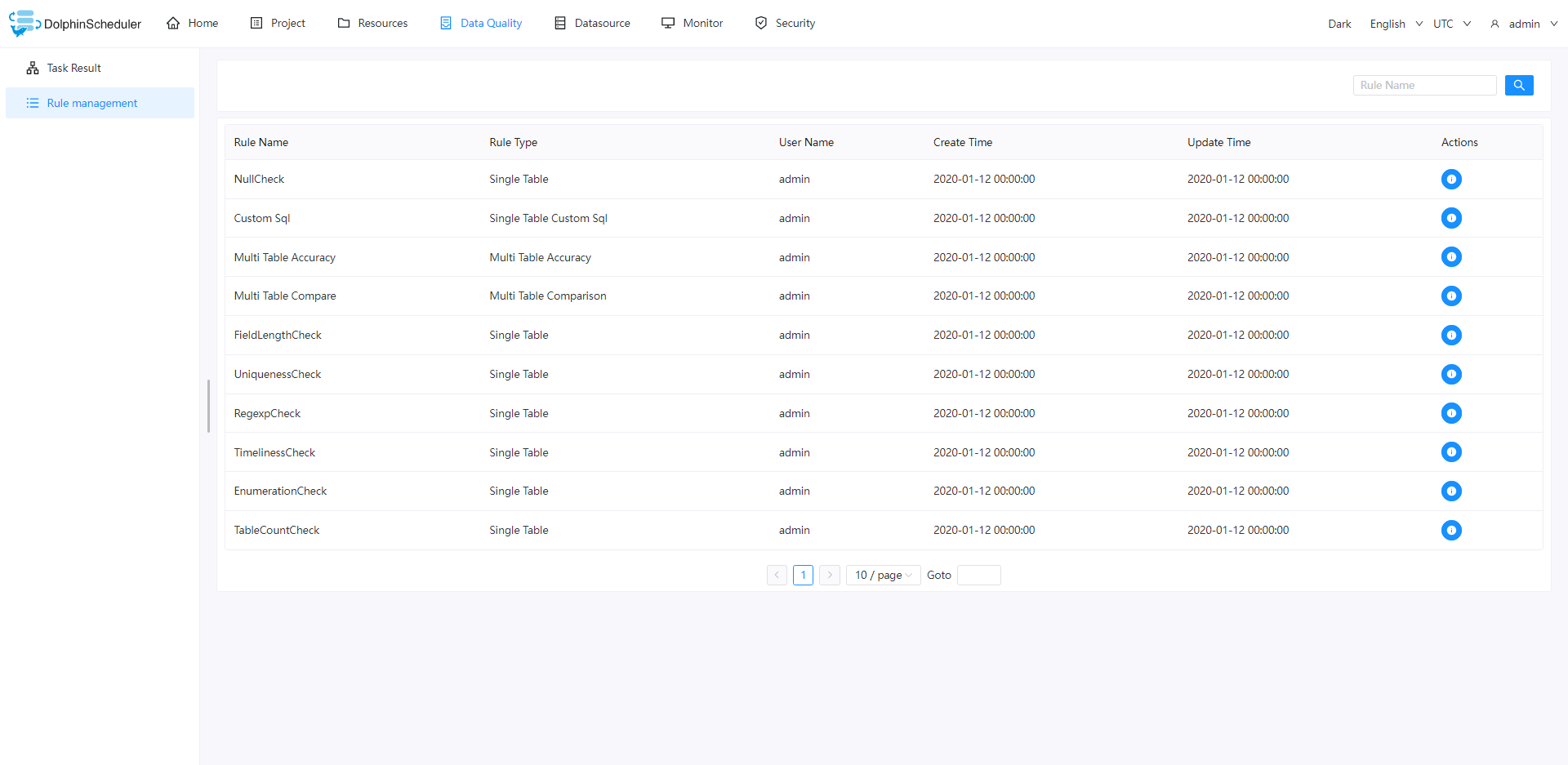The height and width of the screenshot is (765, 1568).
Task: Open the 10 / page size dropdown
Action: (x=883, y=575)
